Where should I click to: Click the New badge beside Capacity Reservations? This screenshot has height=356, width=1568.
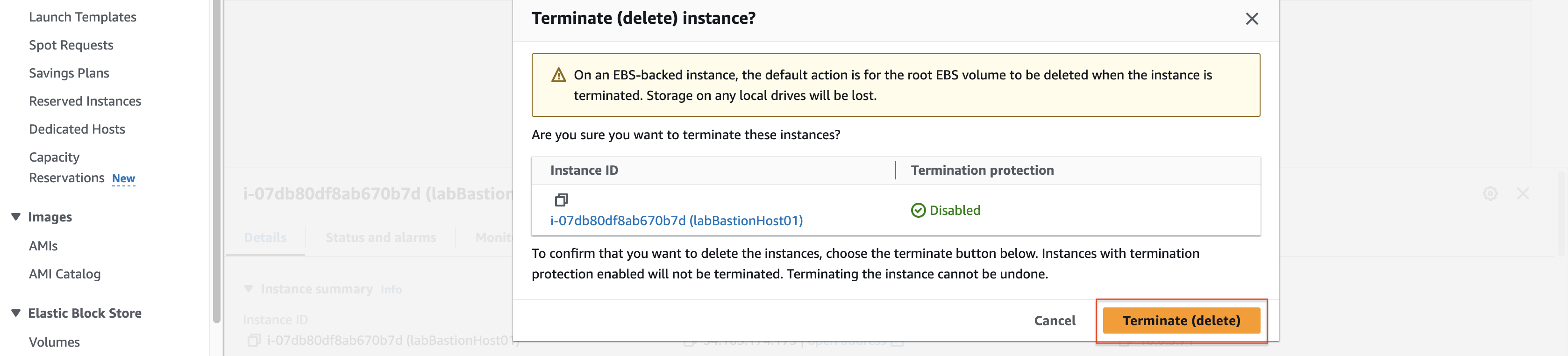click(x=123, y=178)
